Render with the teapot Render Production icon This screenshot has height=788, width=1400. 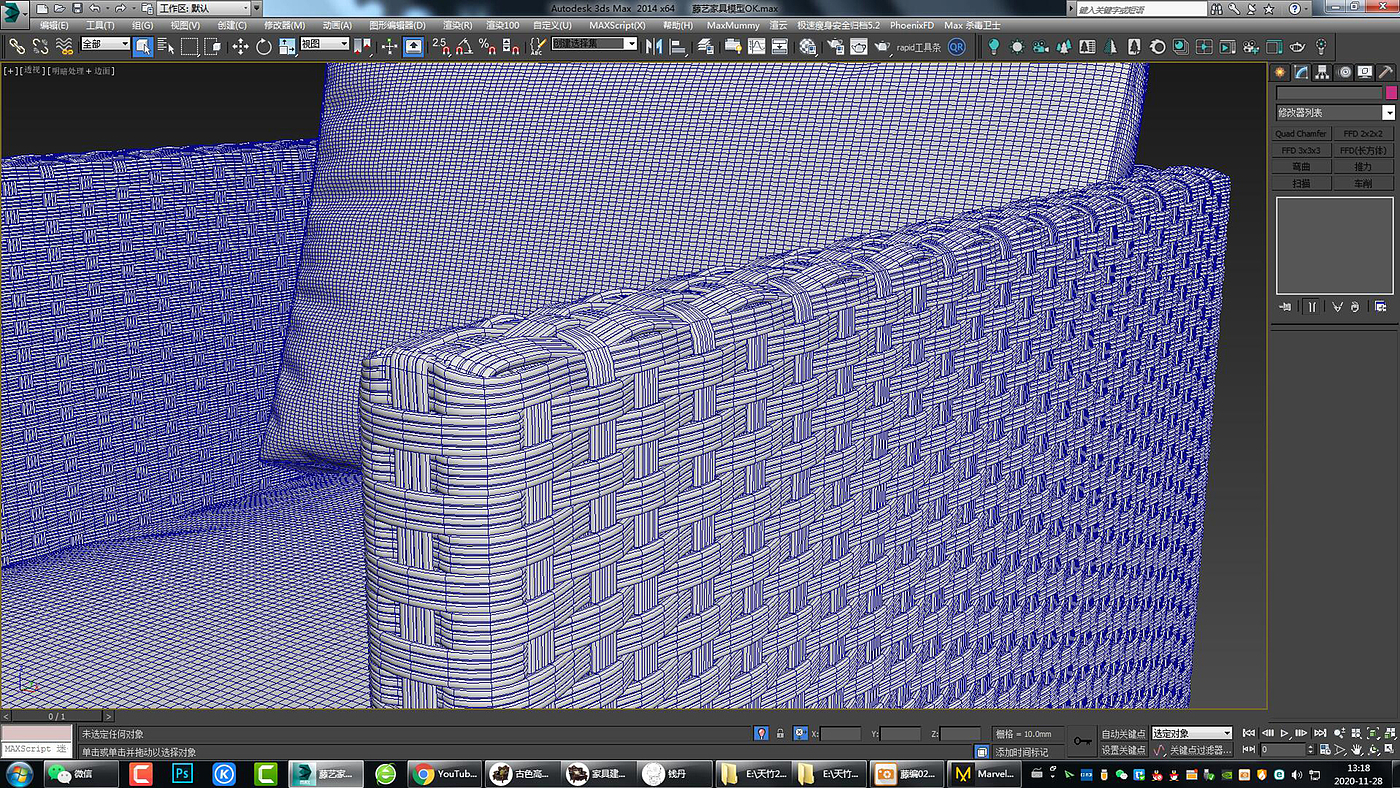click(x=882, y=46)
